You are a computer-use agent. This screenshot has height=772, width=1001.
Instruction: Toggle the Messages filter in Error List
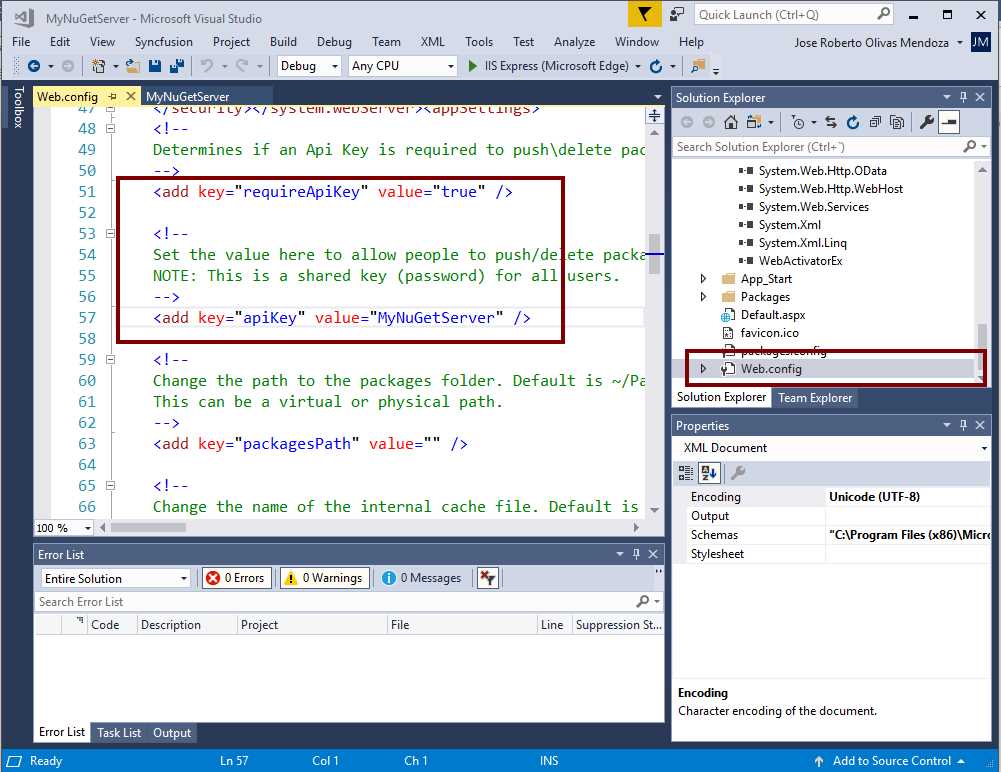point(423,578)
